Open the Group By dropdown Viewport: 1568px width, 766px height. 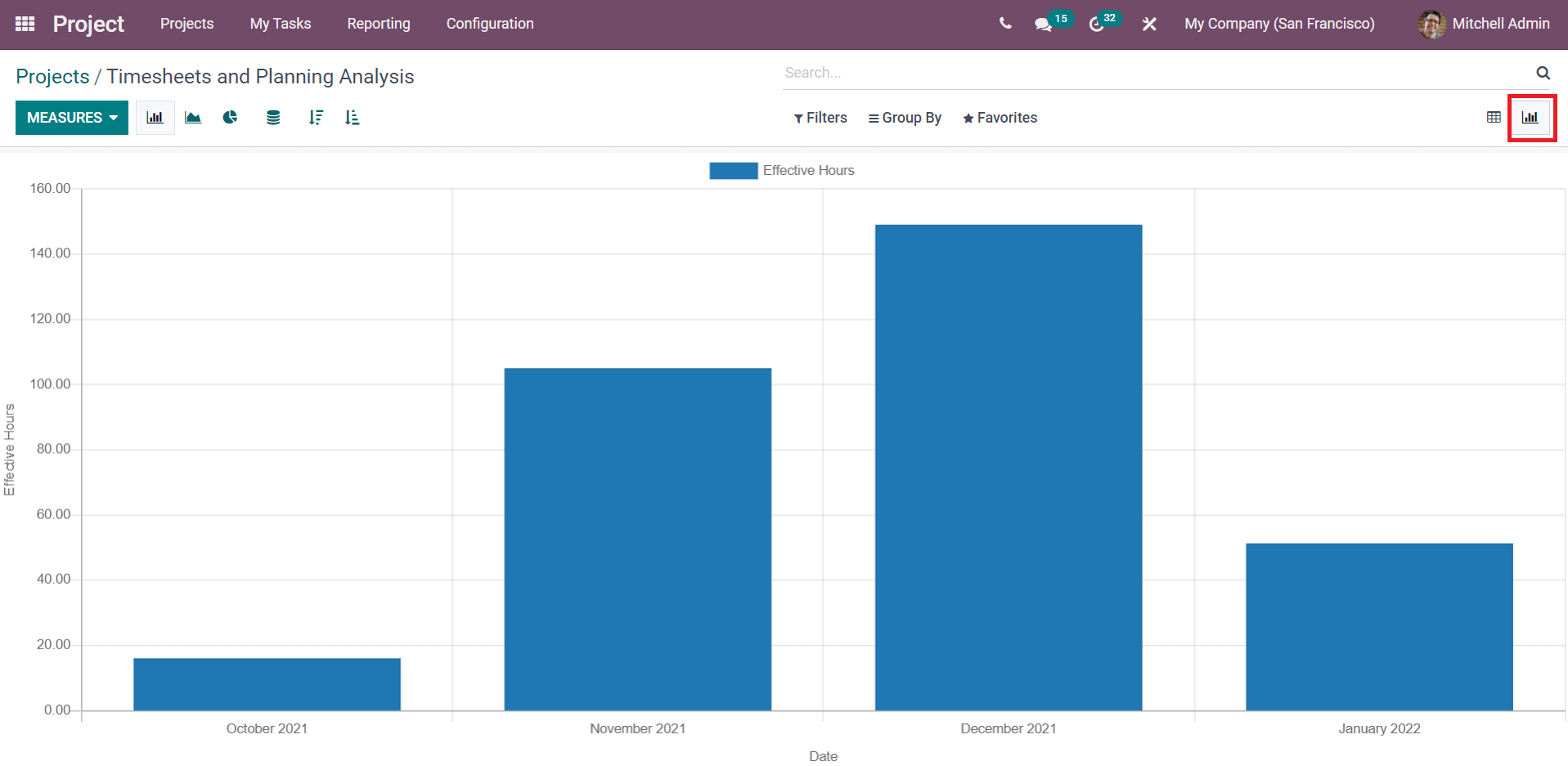[905, 118]
